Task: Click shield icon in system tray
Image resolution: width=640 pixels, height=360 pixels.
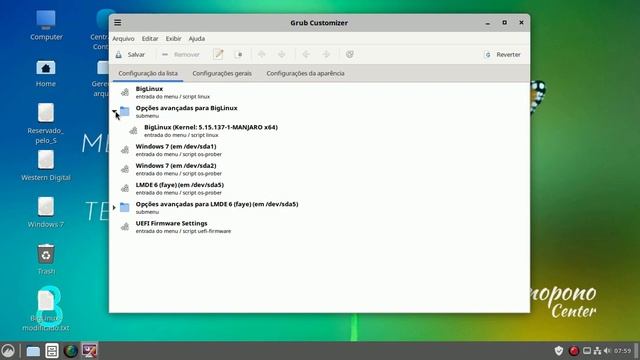Action: pyautogui.click(x=559, y=351)
